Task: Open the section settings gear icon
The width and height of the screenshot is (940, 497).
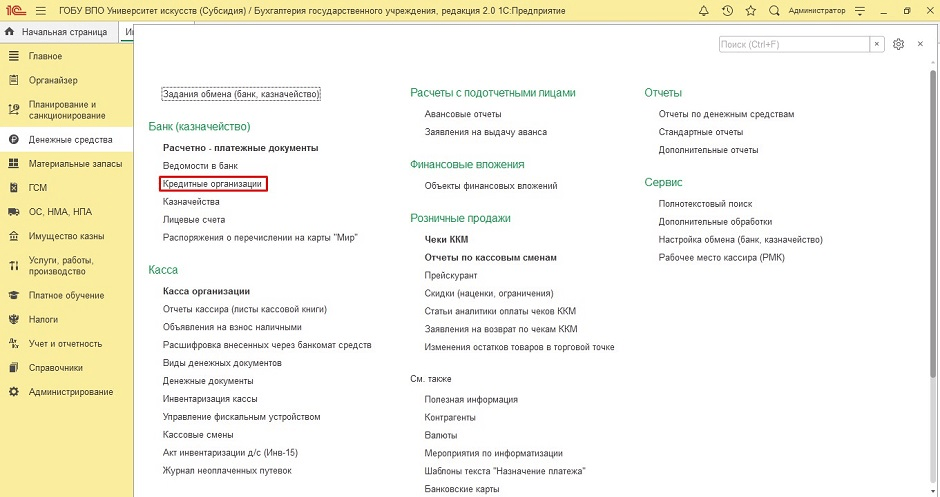Action: 898,45
